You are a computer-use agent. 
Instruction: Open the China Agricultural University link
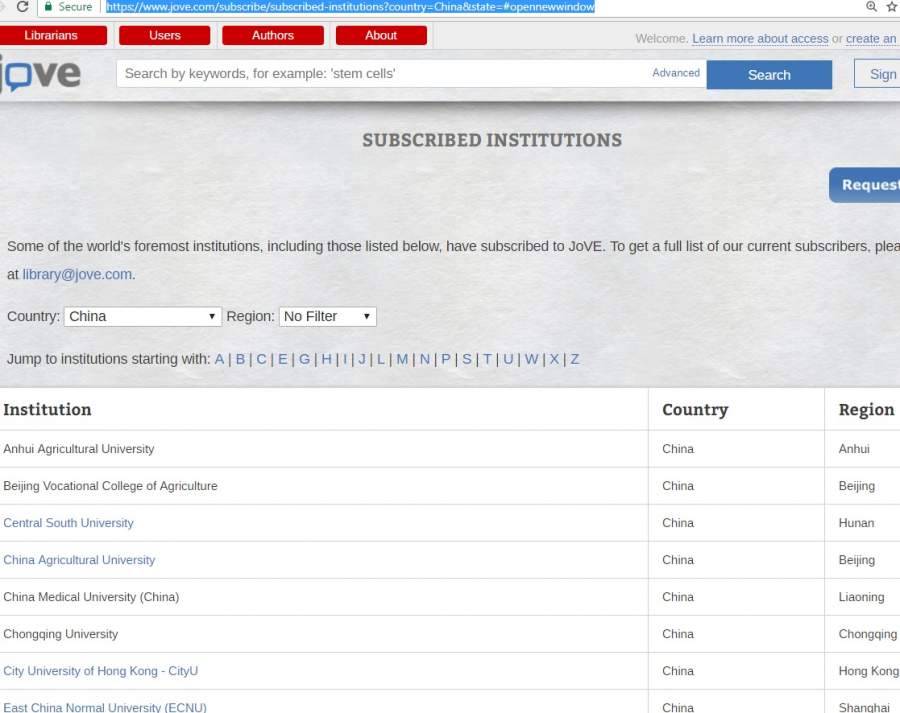tap(79, 560)
